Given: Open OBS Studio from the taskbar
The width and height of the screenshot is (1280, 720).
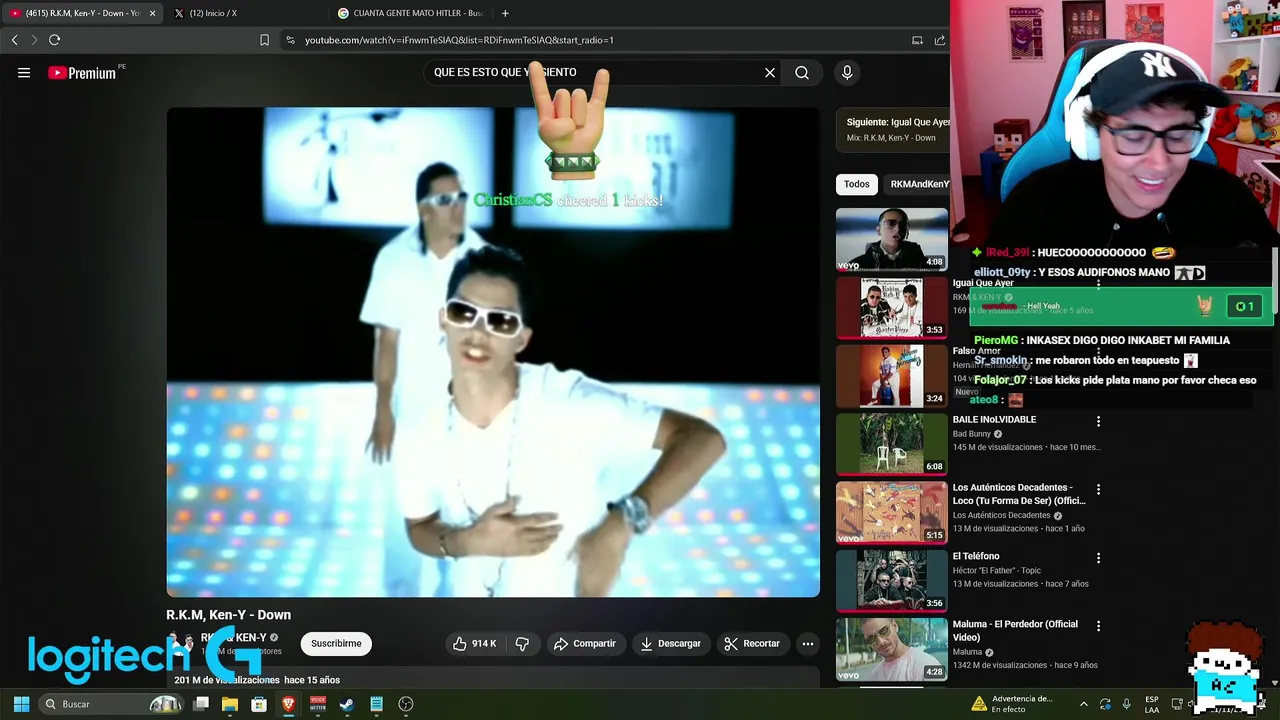Looking at the screenshot, I should click(x=406, y=704).
